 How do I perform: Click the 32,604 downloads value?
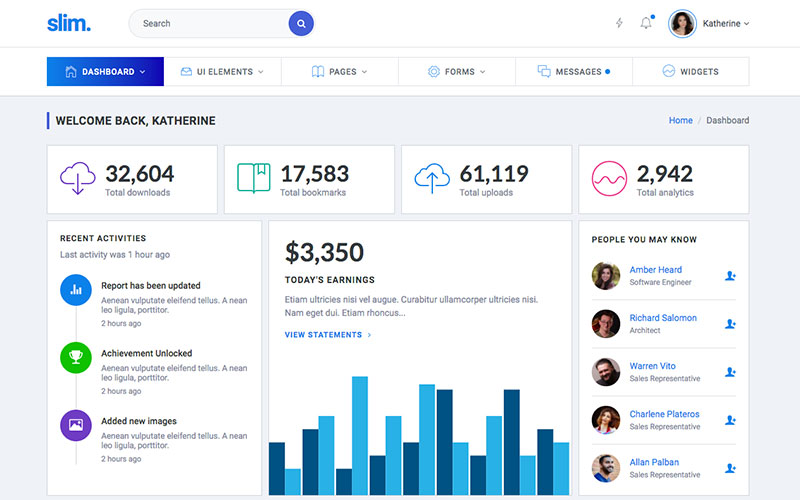[x=140, y=174]
